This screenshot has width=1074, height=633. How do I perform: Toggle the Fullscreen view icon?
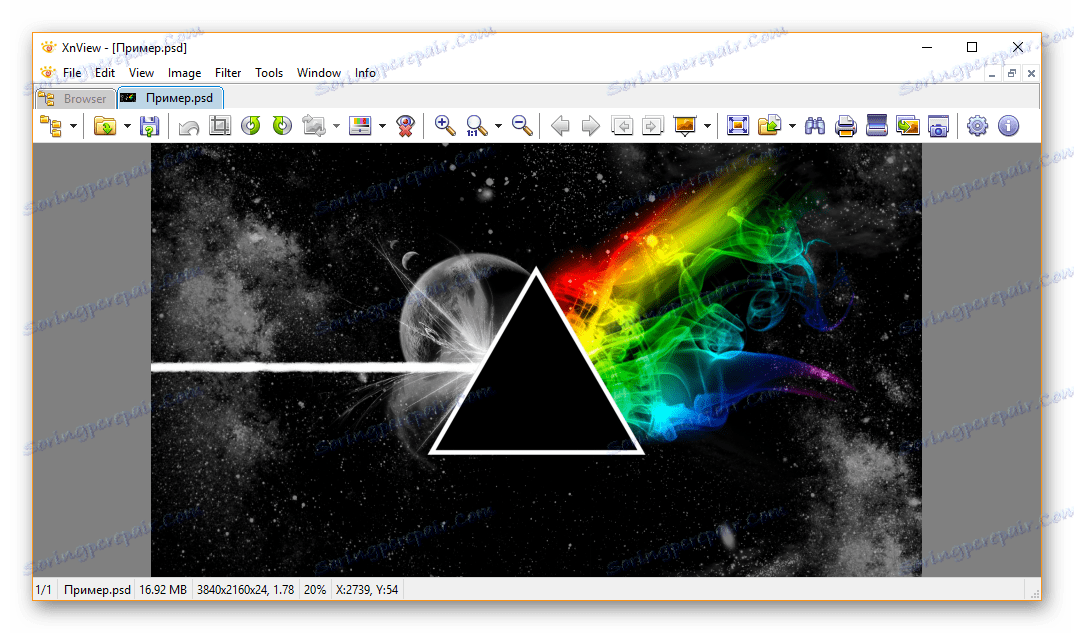point(738,126)
